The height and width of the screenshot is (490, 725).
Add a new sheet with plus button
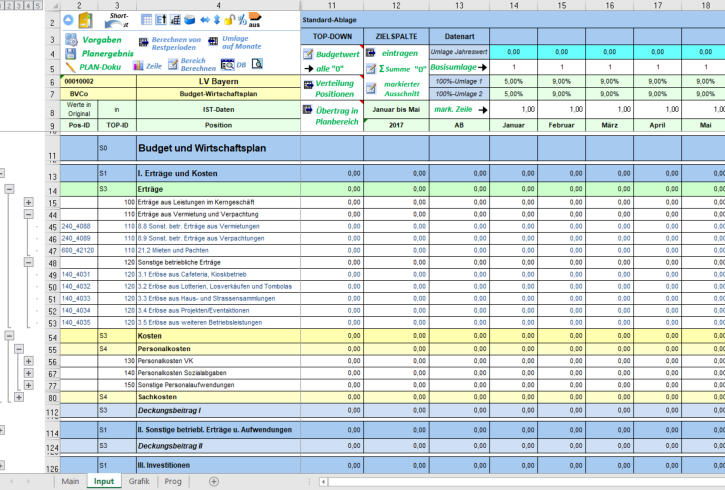pos(213,481)
